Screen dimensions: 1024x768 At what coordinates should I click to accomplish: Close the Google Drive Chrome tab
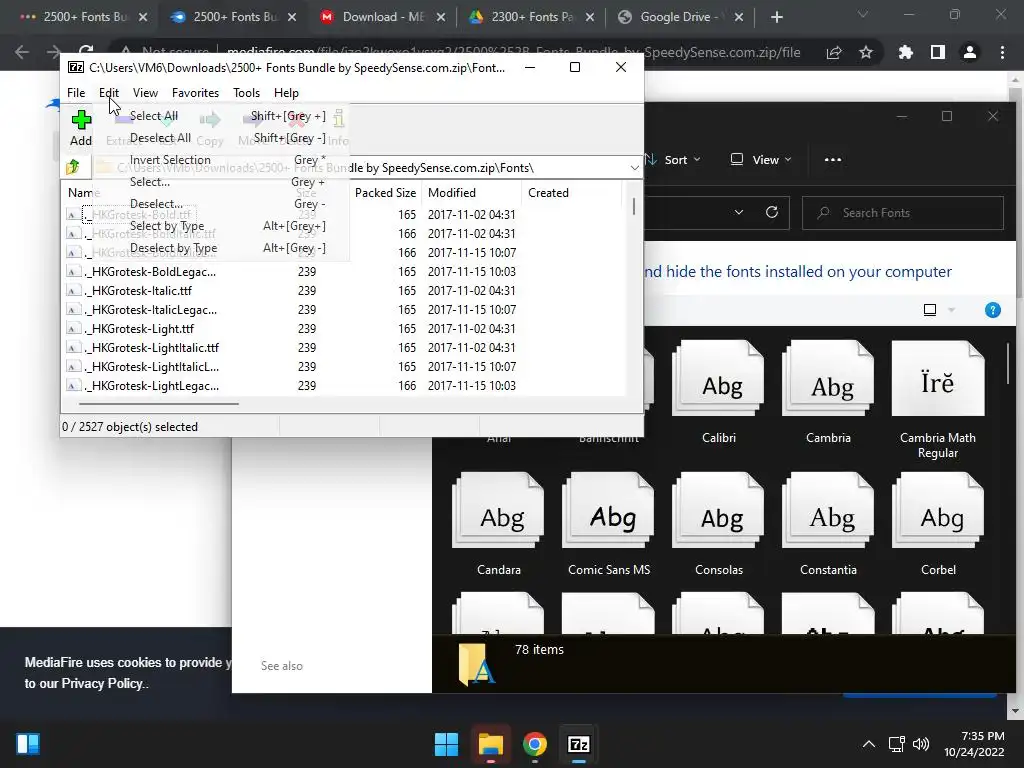point(739,17)
